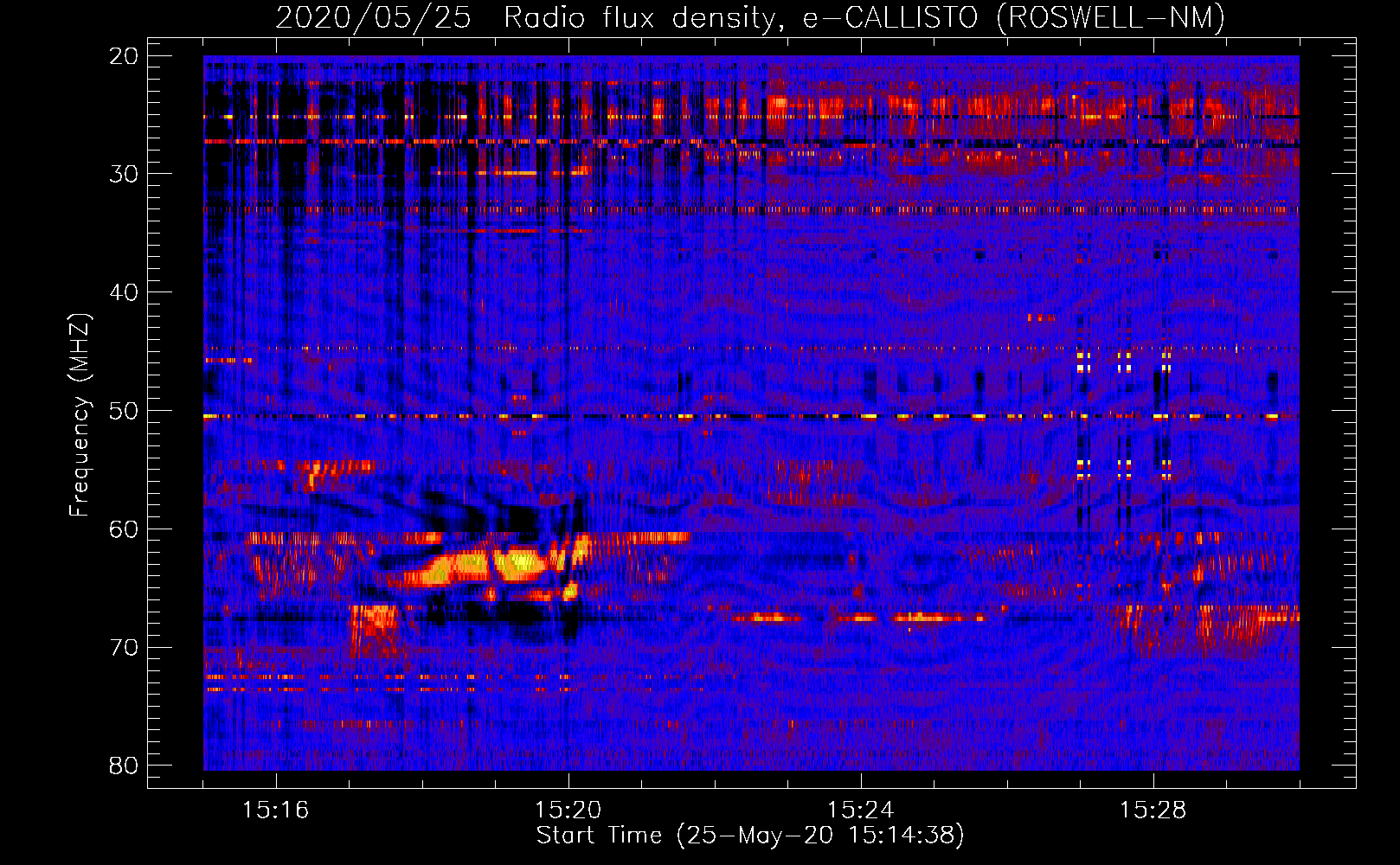The image size is (1400, 865).
Task: Click the 70 frequency tick label
Action: (124, 648)
